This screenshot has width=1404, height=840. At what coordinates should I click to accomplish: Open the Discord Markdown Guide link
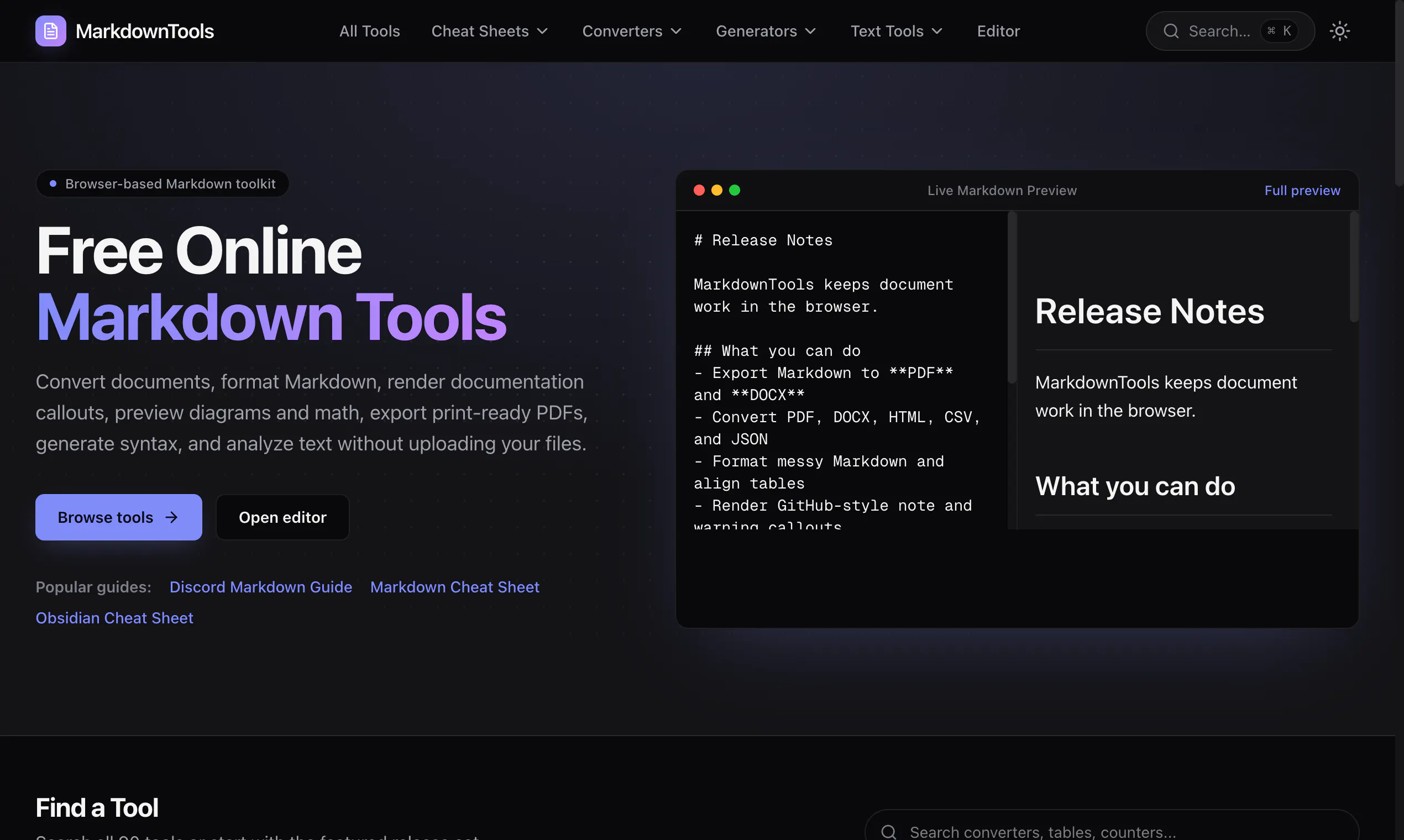[x=261, y=587]
